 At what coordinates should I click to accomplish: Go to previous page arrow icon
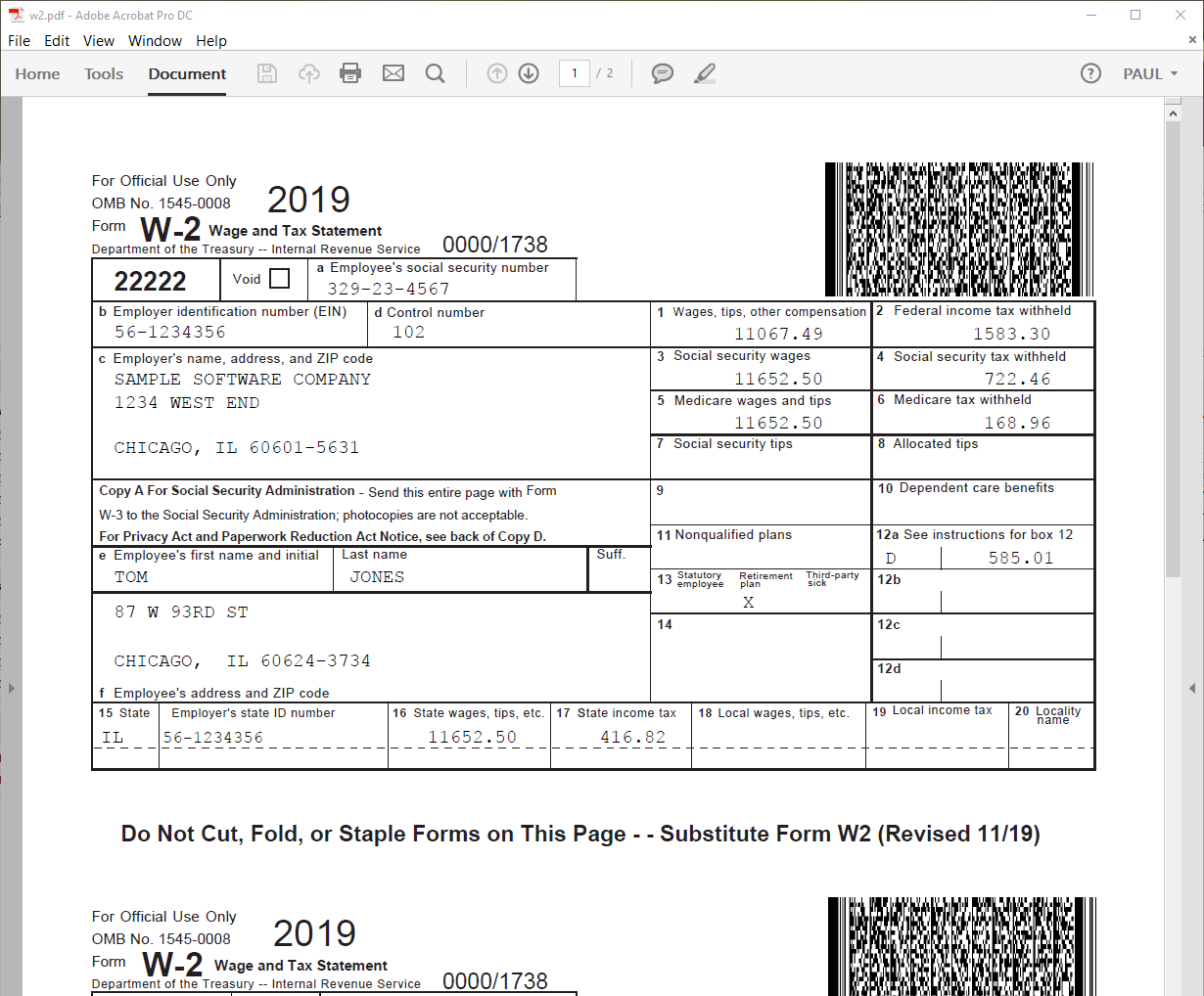[x=497, y=73]
